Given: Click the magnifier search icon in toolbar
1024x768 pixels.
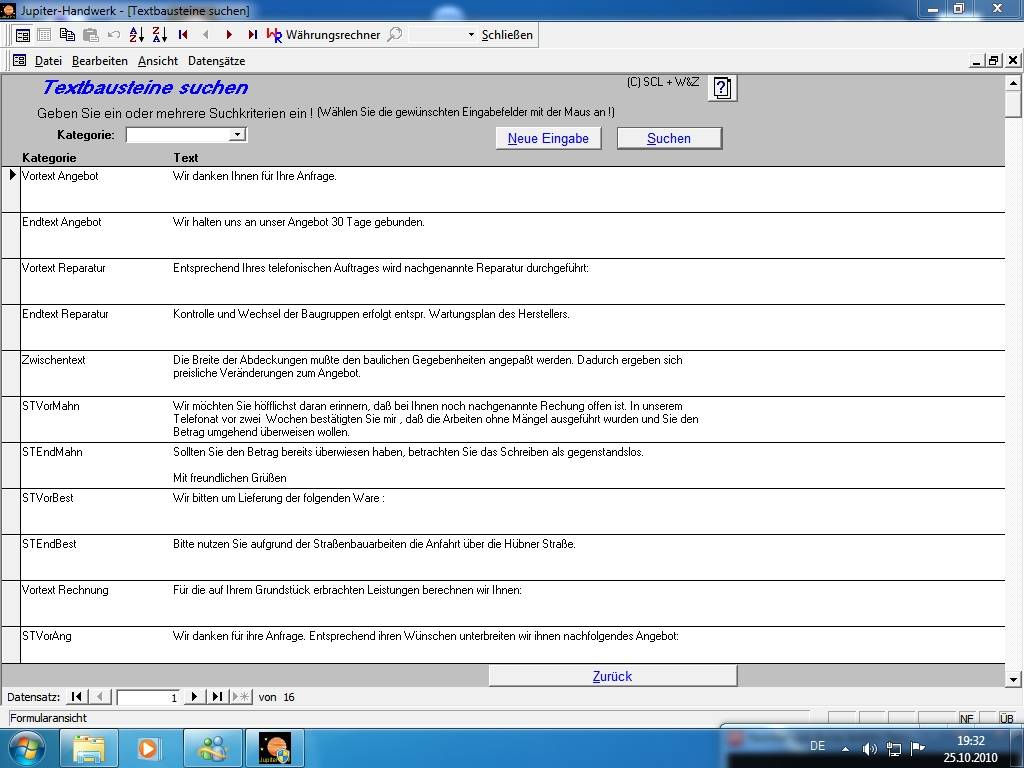Looking at the screenshot, I should 395,34.
